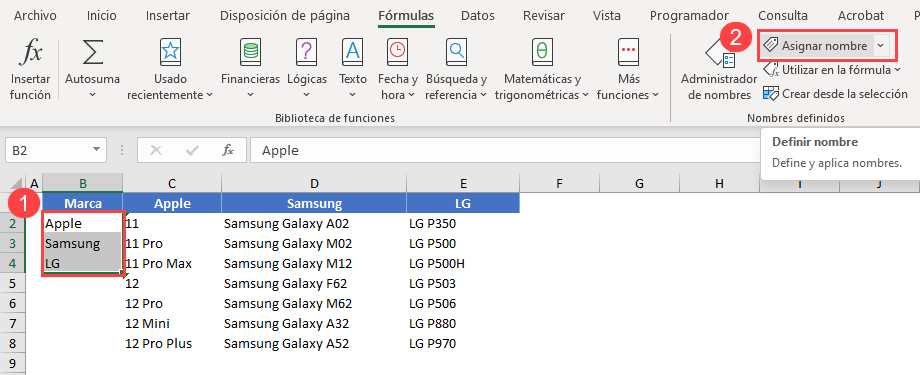Viewport: 920px width, 375px height.
Task: Open Usado recientemente functions
Action: coord(170,70)
